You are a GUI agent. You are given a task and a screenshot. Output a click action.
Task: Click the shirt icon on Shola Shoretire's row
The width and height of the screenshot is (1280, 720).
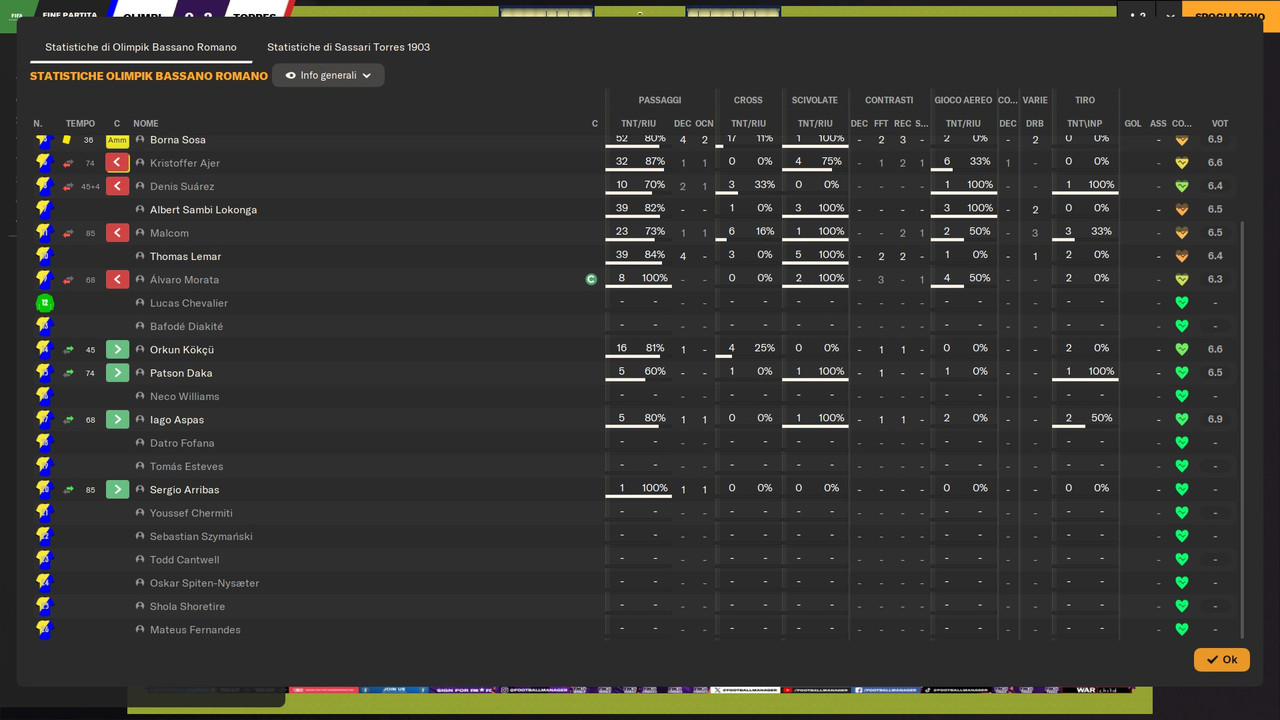[43, 607]
